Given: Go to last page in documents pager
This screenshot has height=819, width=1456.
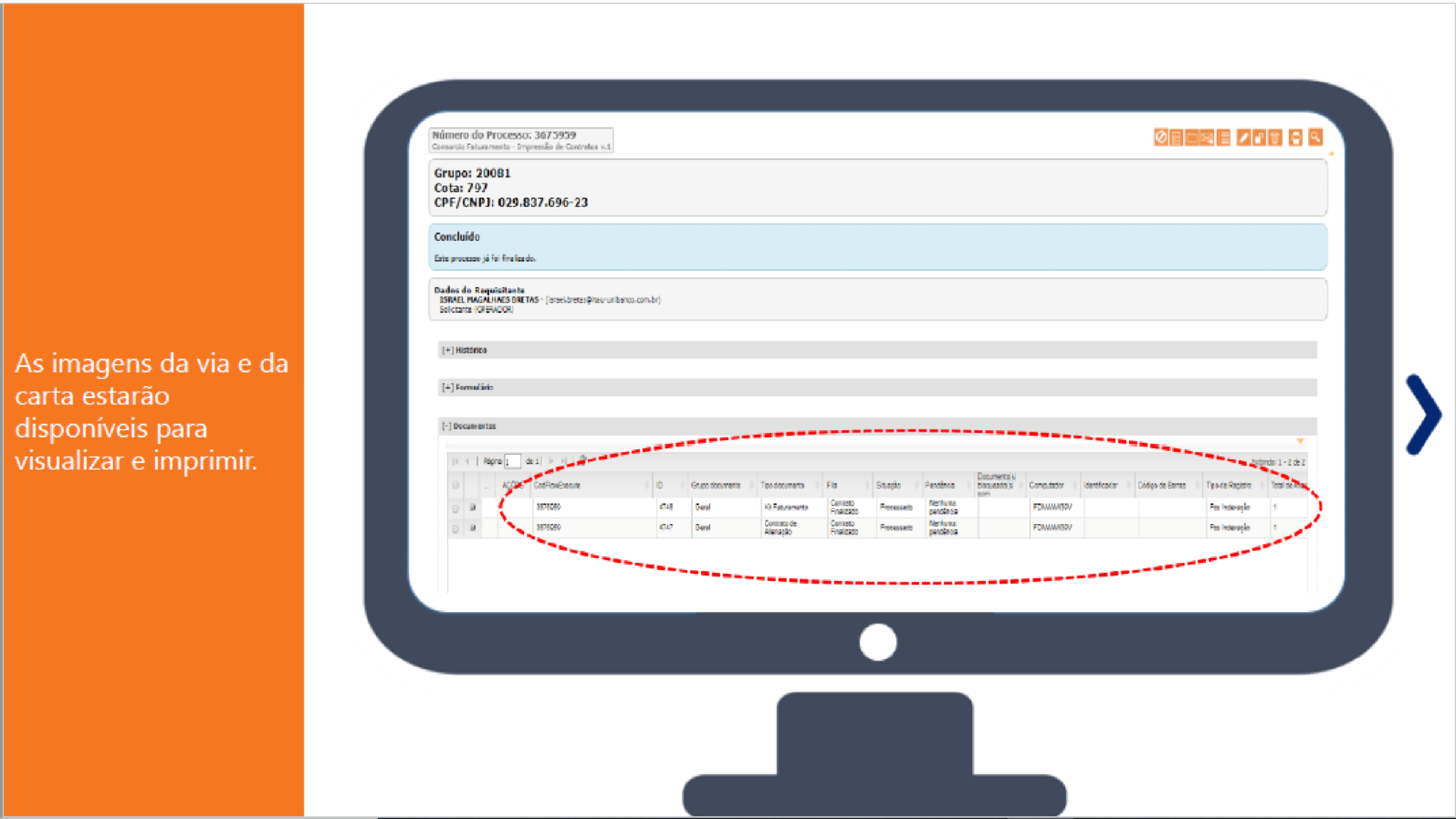Looking at the screenshot, I should coord(564,461).
